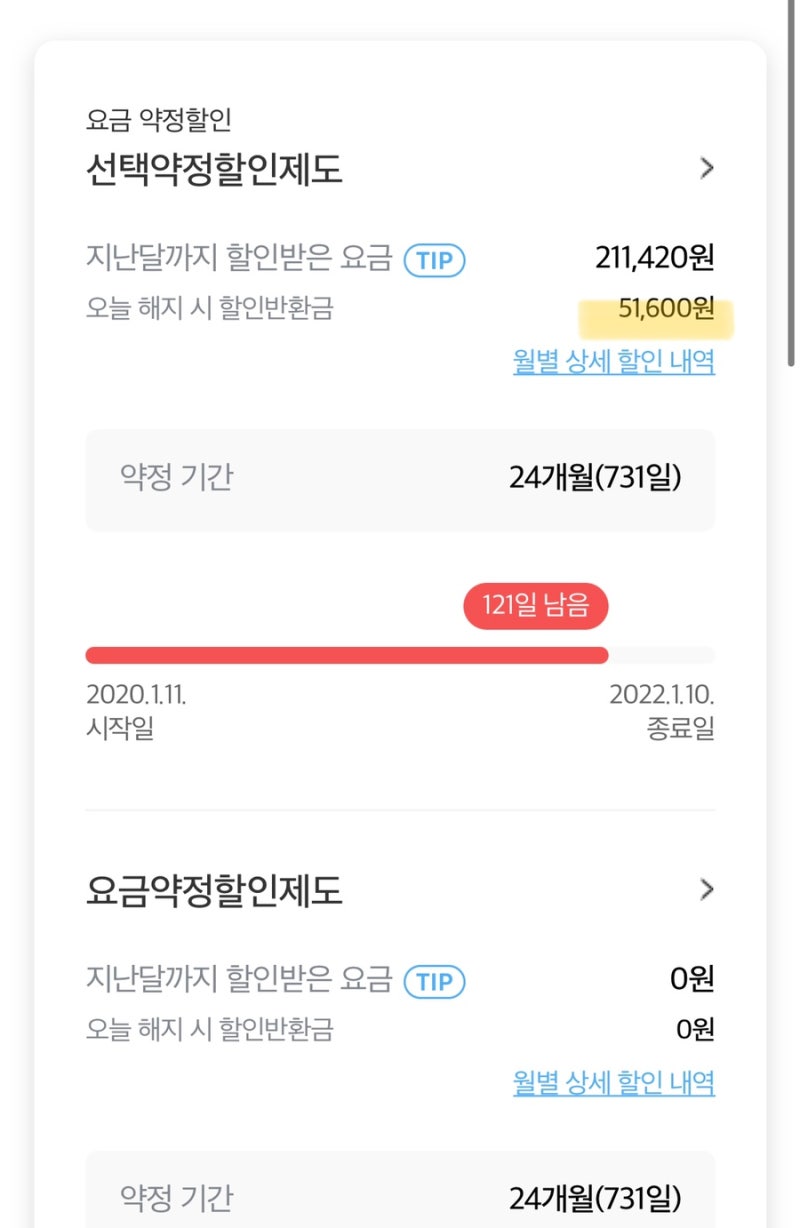Tap the second 약정 기간 box at the bottom
The height and width of the screenshot is (1228, 800).
click(x=400, y=1190)
